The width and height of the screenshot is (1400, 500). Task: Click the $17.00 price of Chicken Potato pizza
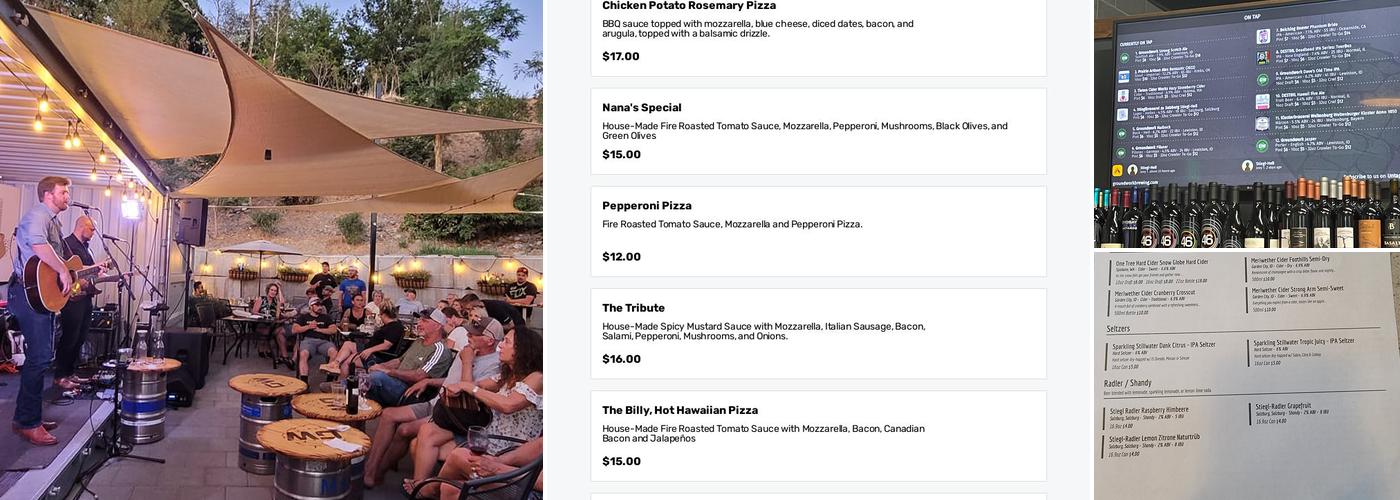coord(621,57)
